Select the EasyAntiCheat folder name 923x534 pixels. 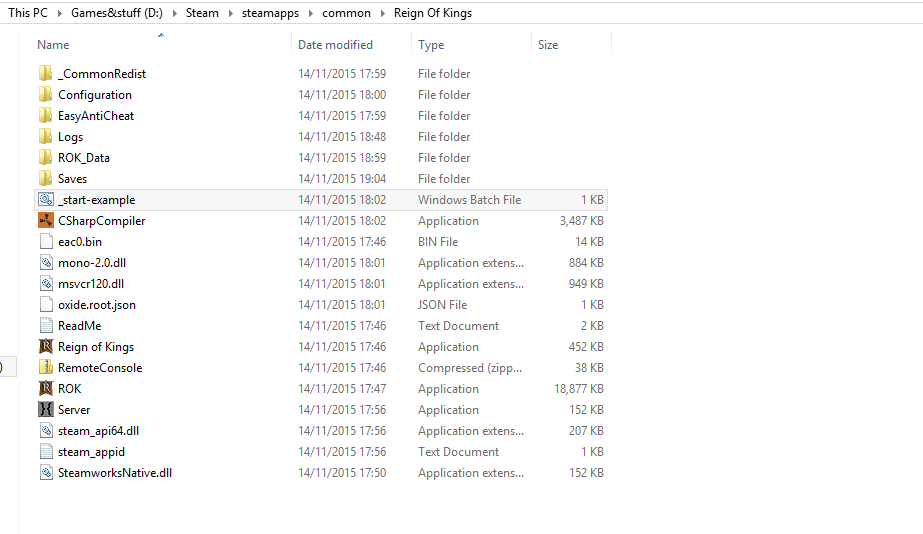(96, 116)
